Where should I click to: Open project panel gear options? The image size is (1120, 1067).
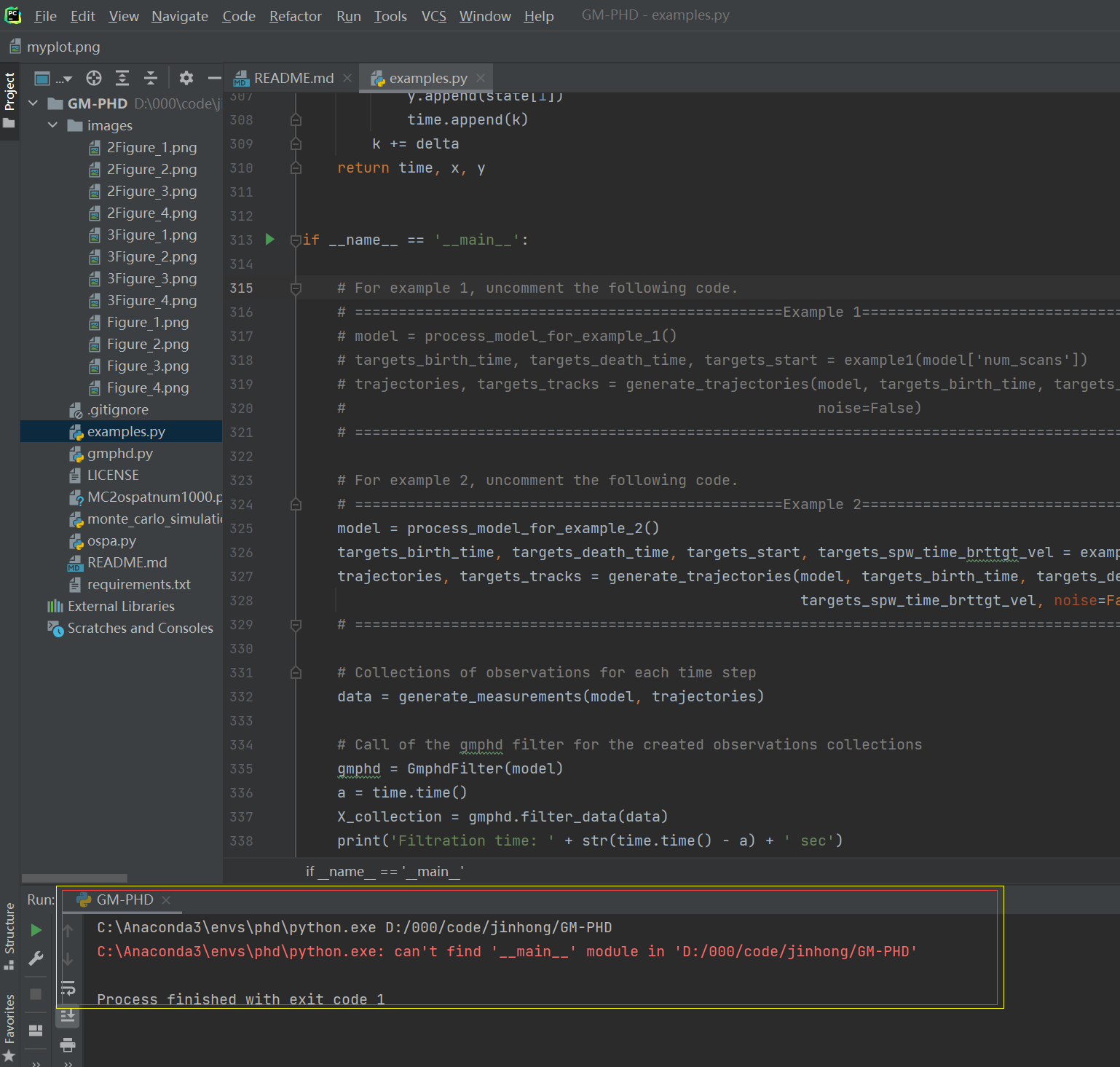pyautogui.click(x=186, y=79)
